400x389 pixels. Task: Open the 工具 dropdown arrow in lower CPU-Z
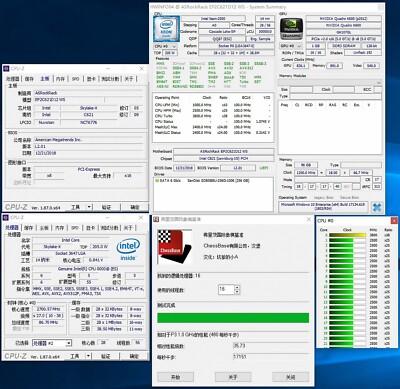tap(88, 356)
